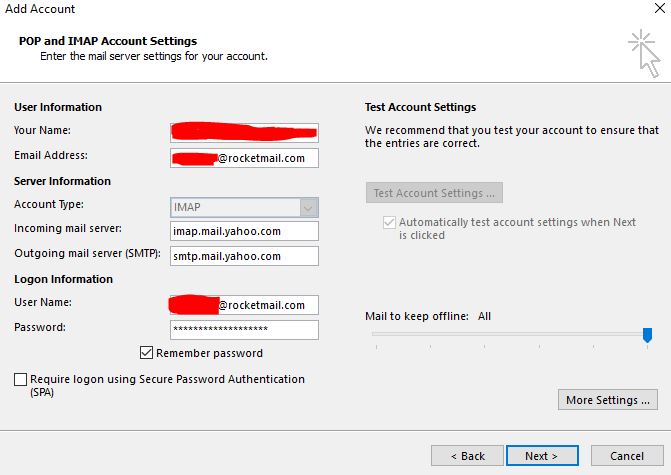Proceed with the Next button

click(x=542, y=456)
